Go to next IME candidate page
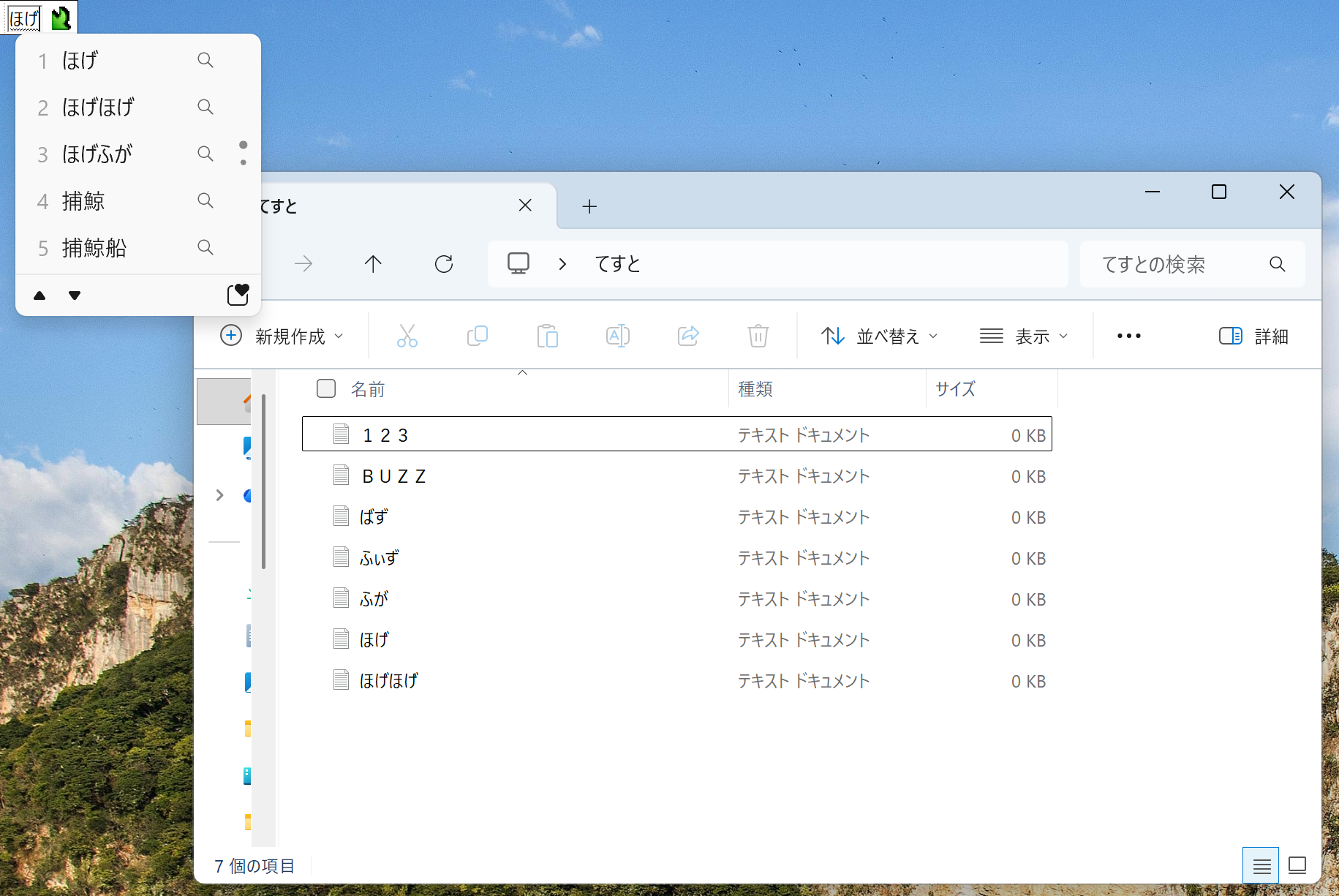This screenshot has height=896, width=1339. (75, 295)
